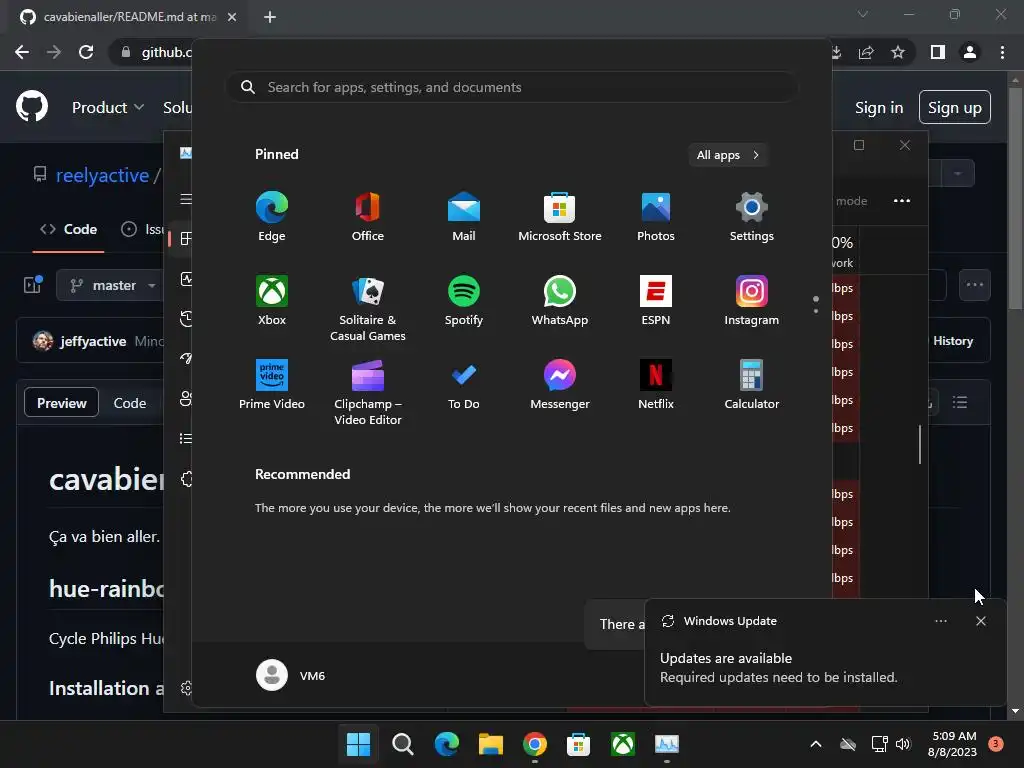This screenshot has width=1024, height=768.
Task: Click Sign in on GitHub
Action: click(x=879, y=108)
